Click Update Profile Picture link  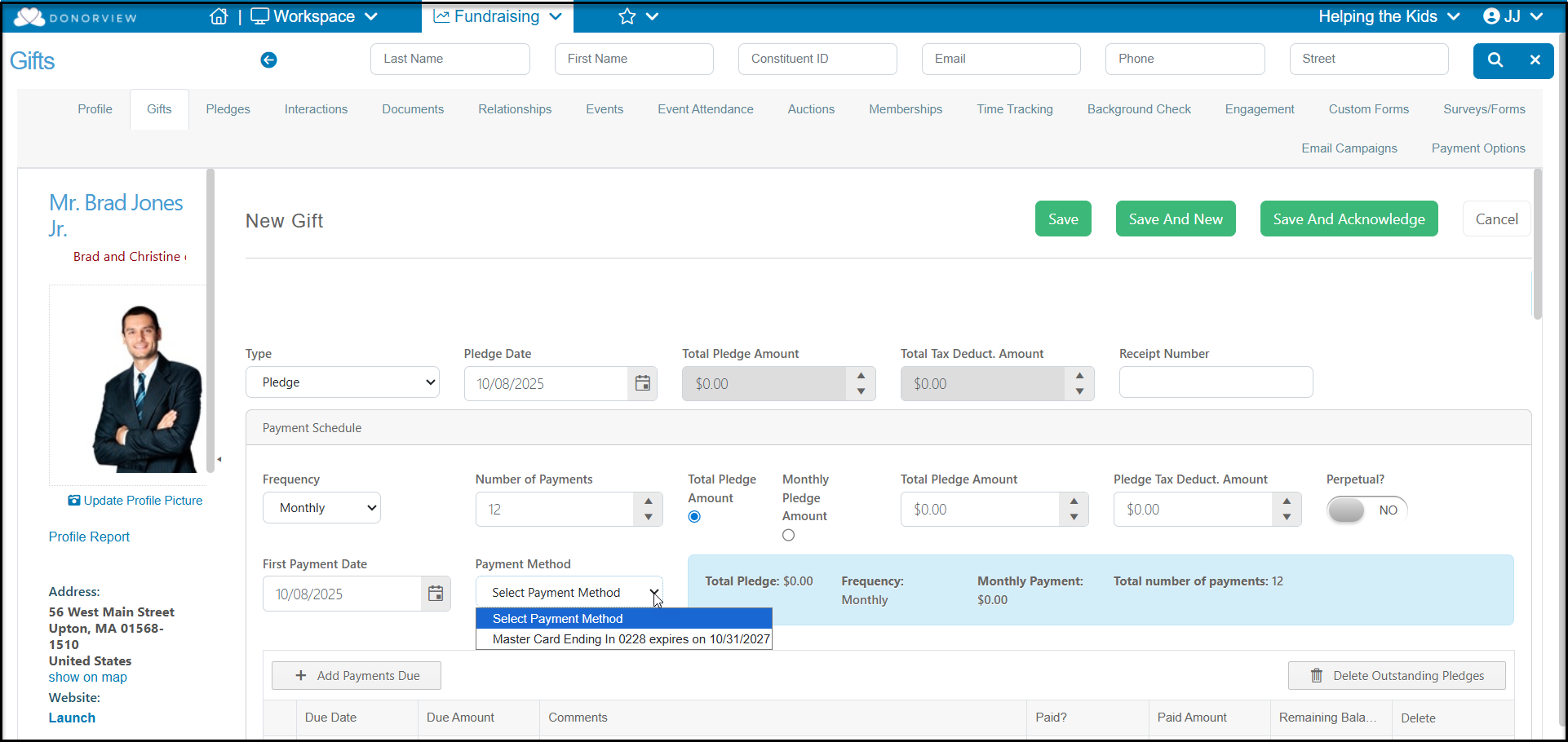pyautogui.click(x=135, y=501)
